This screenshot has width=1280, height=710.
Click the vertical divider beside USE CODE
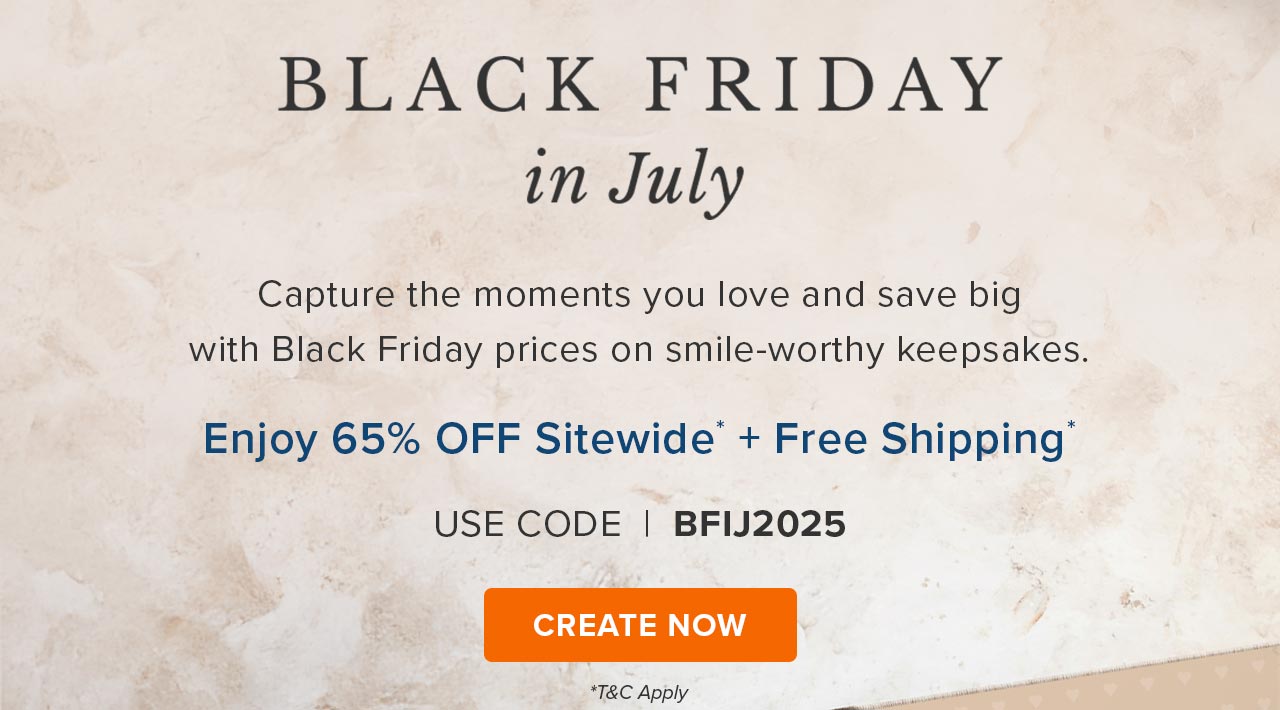pos(647,523)
